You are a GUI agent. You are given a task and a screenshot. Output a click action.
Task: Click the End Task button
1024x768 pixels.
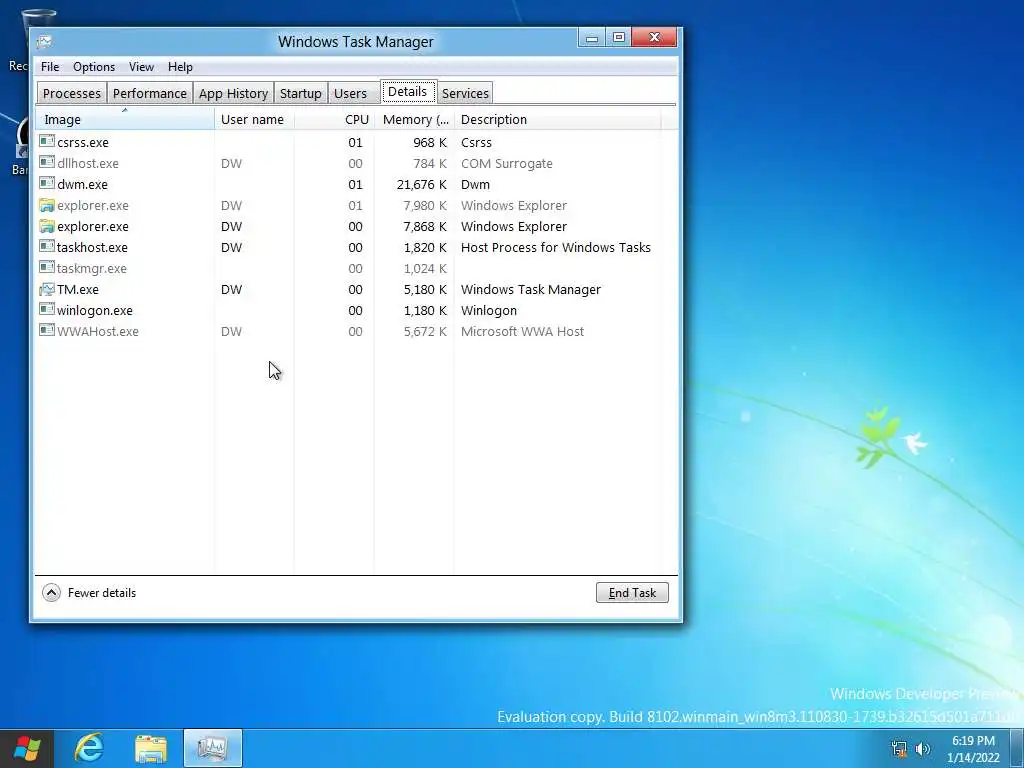[632, 592]
